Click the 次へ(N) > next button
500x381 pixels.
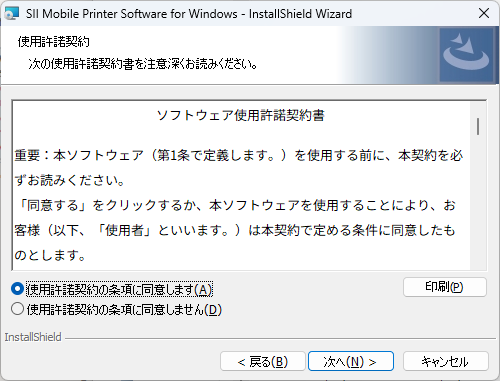click(x=351, y=361)
